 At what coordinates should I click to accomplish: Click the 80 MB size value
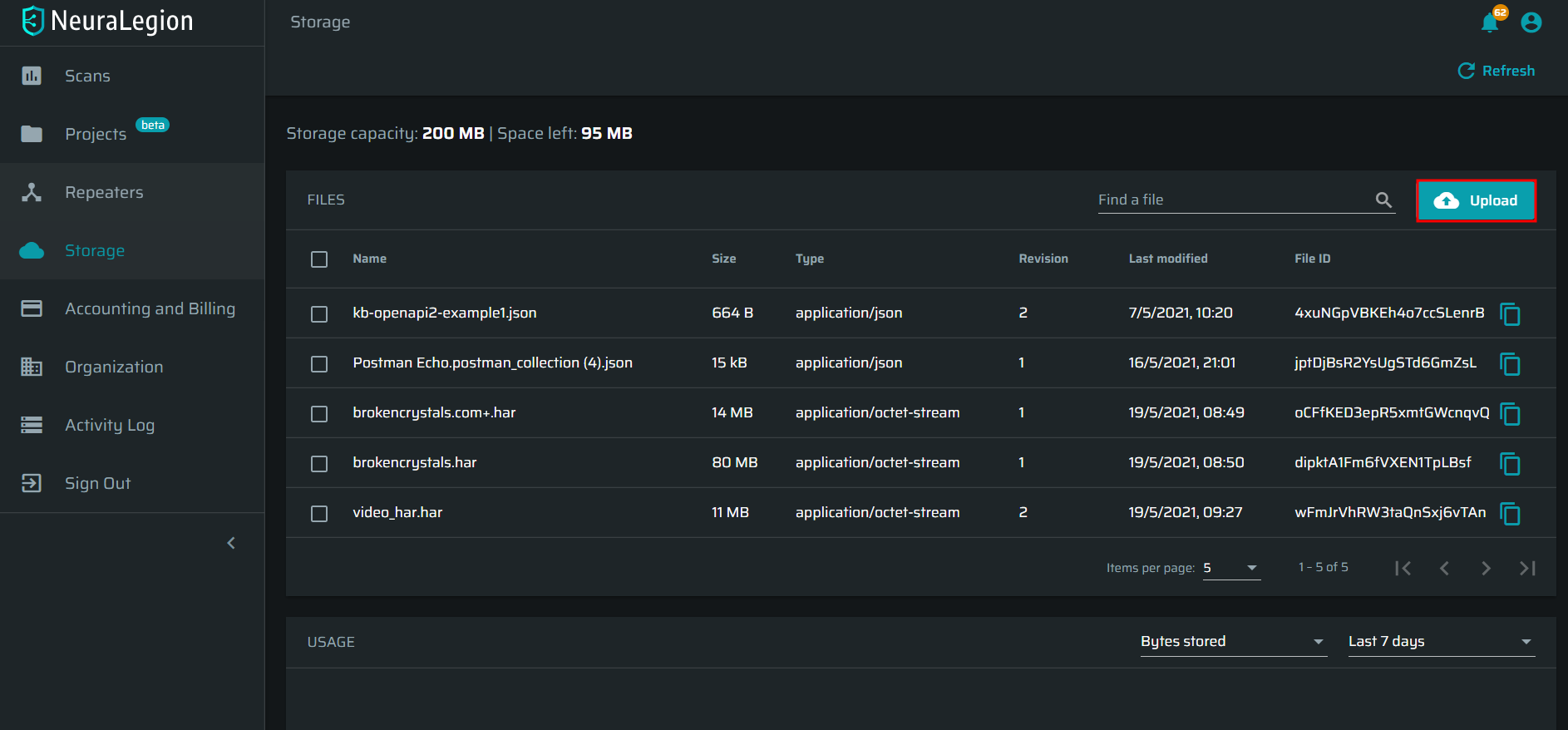pyautogui.click(x=734, y=462)
